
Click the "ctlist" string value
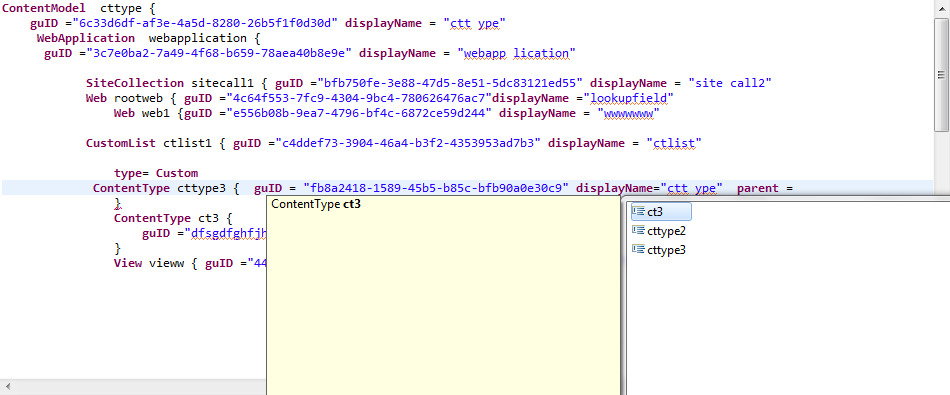[x=674, y=144]
